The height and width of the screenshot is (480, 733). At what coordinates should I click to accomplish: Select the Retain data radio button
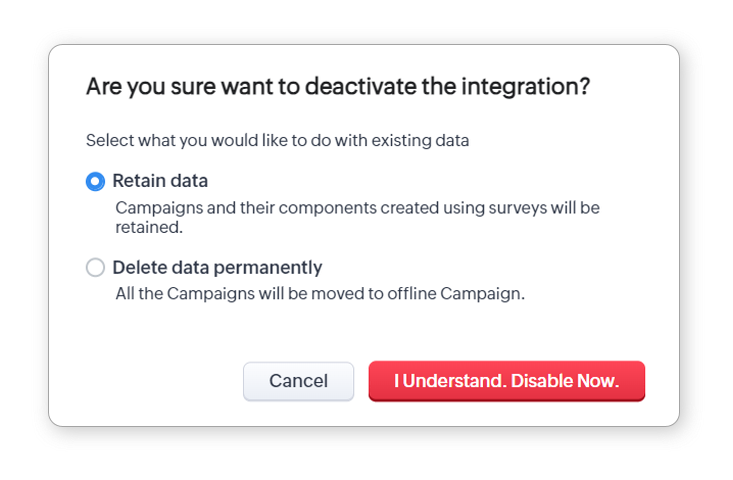tap(95, 181)
